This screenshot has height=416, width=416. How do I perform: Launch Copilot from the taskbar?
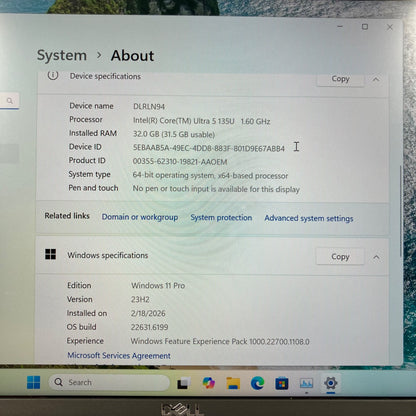tap(209, 383)
